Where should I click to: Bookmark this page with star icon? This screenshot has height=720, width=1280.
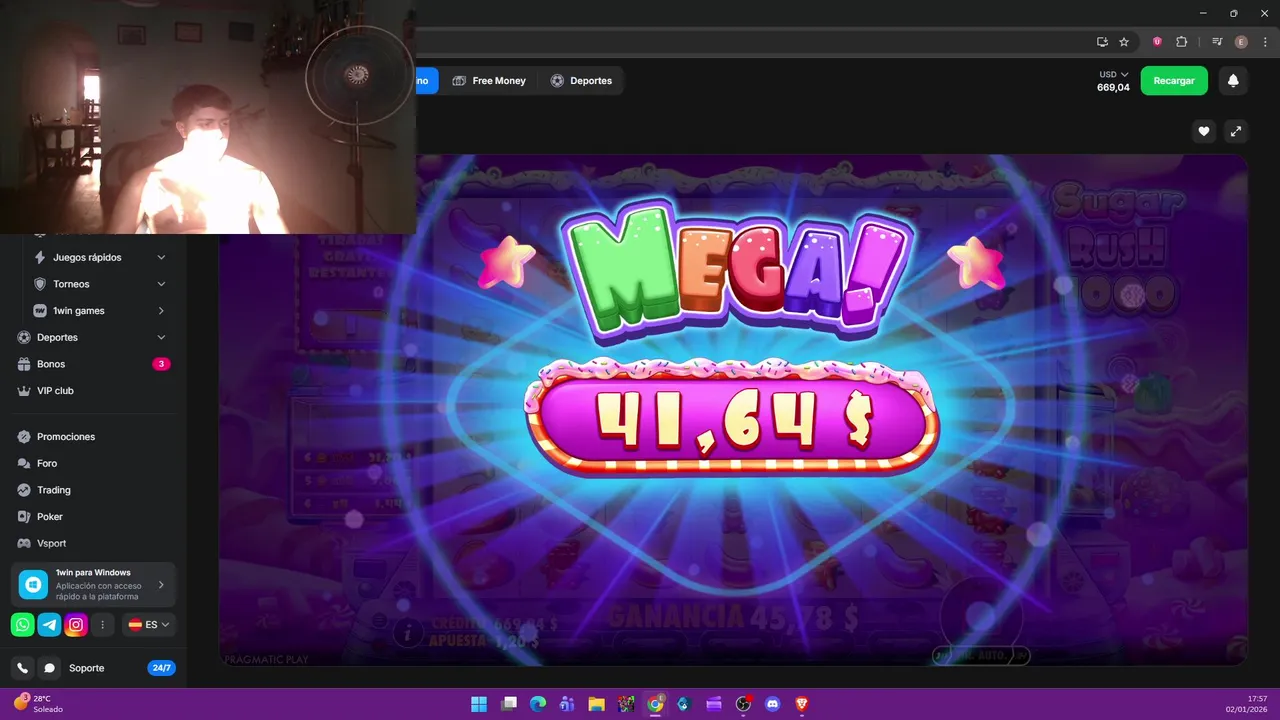[1124, 42]
